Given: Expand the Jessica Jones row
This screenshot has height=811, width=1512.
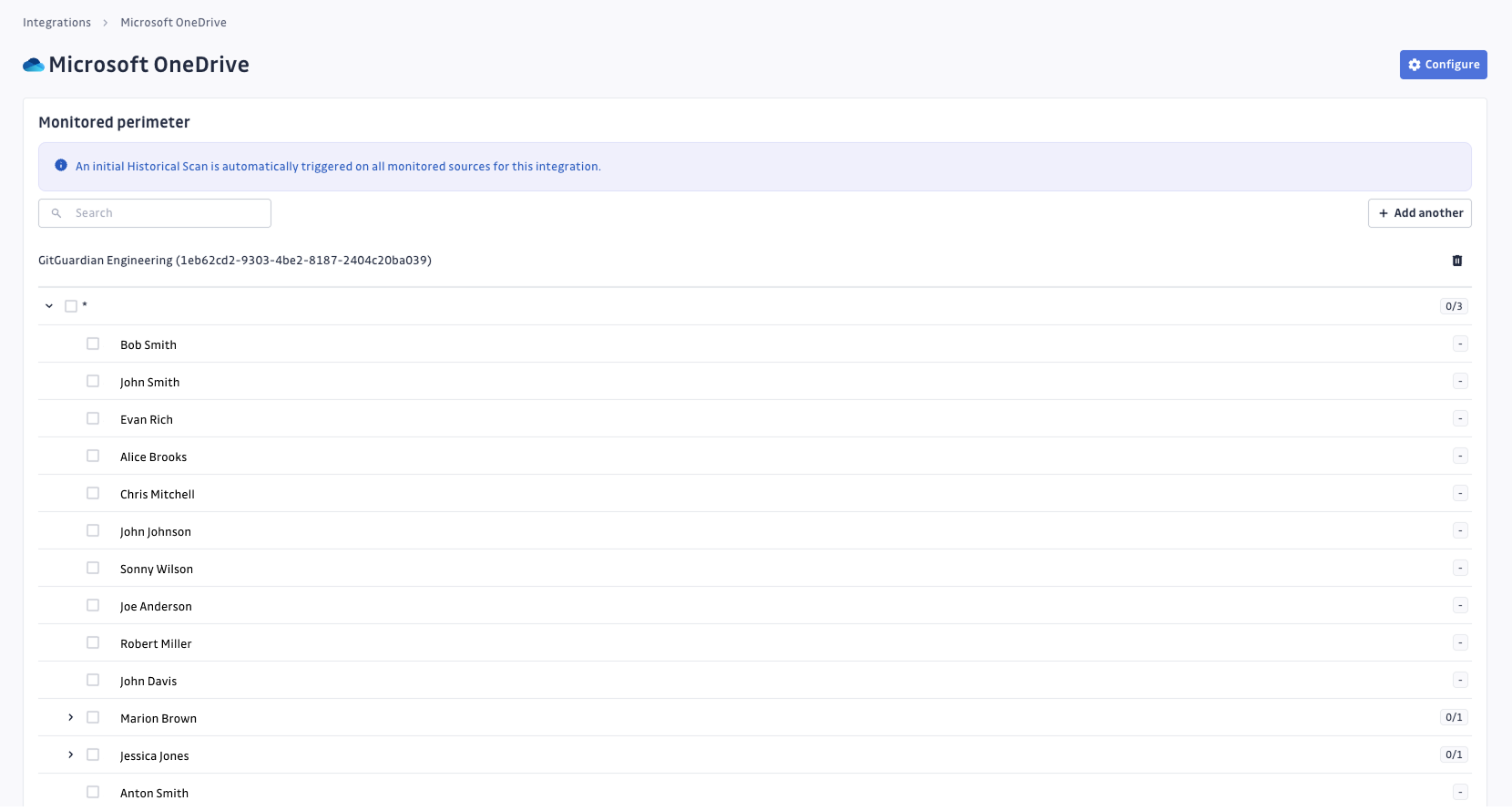Looking at the screenshot, I should pos(71,755).
